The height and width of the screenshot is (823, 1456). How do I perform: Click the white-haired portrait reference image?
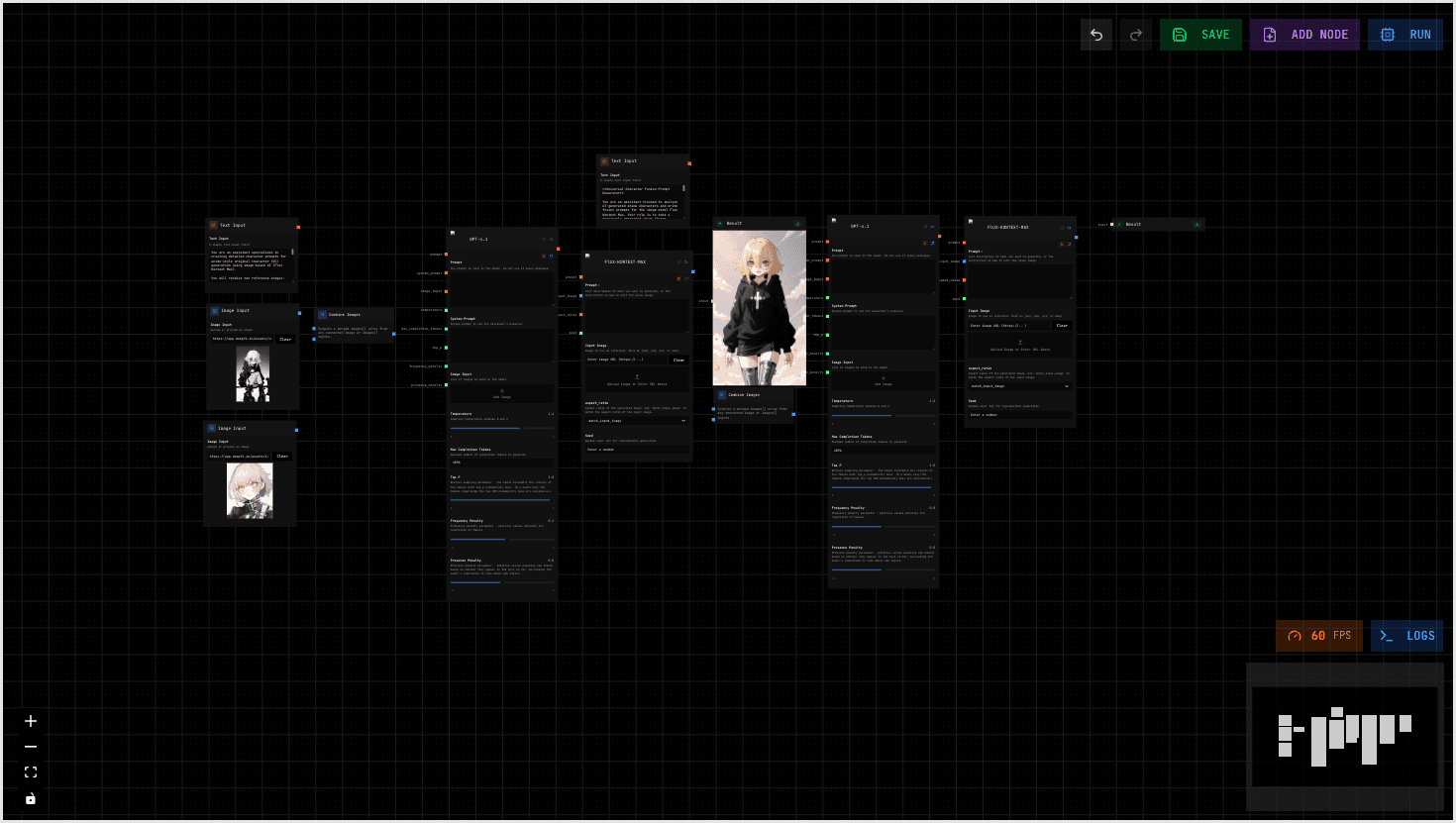coord(250,490)
